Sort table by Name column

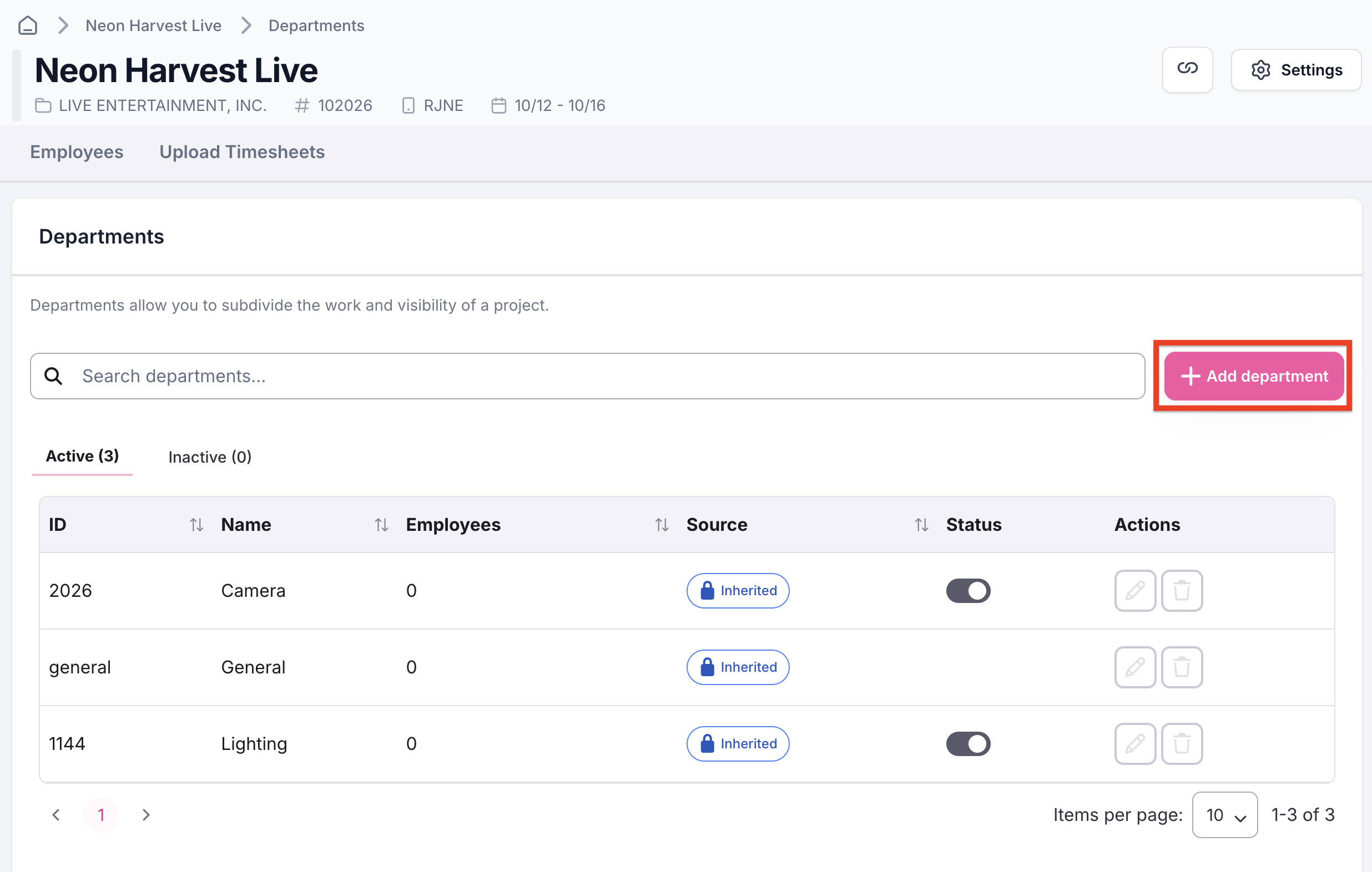point(381,525)
